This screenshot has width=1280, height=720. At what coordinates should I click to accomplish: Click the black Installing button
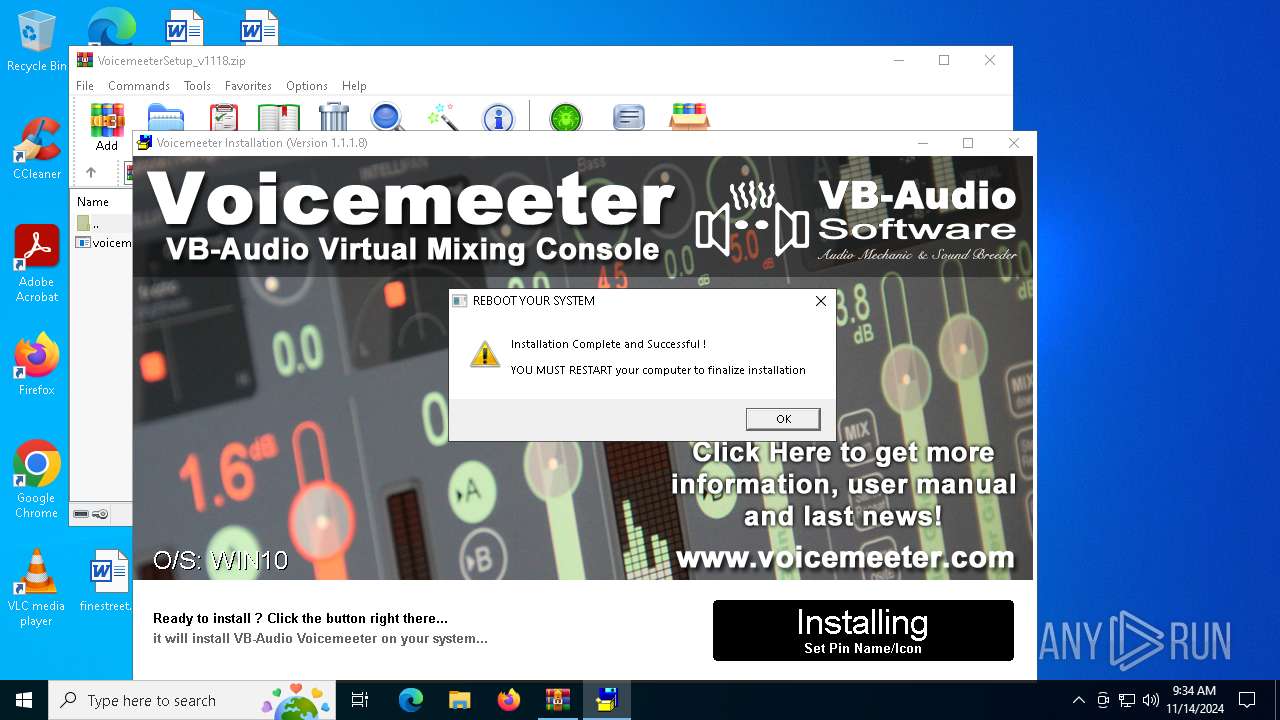click(x=863, y=630)
